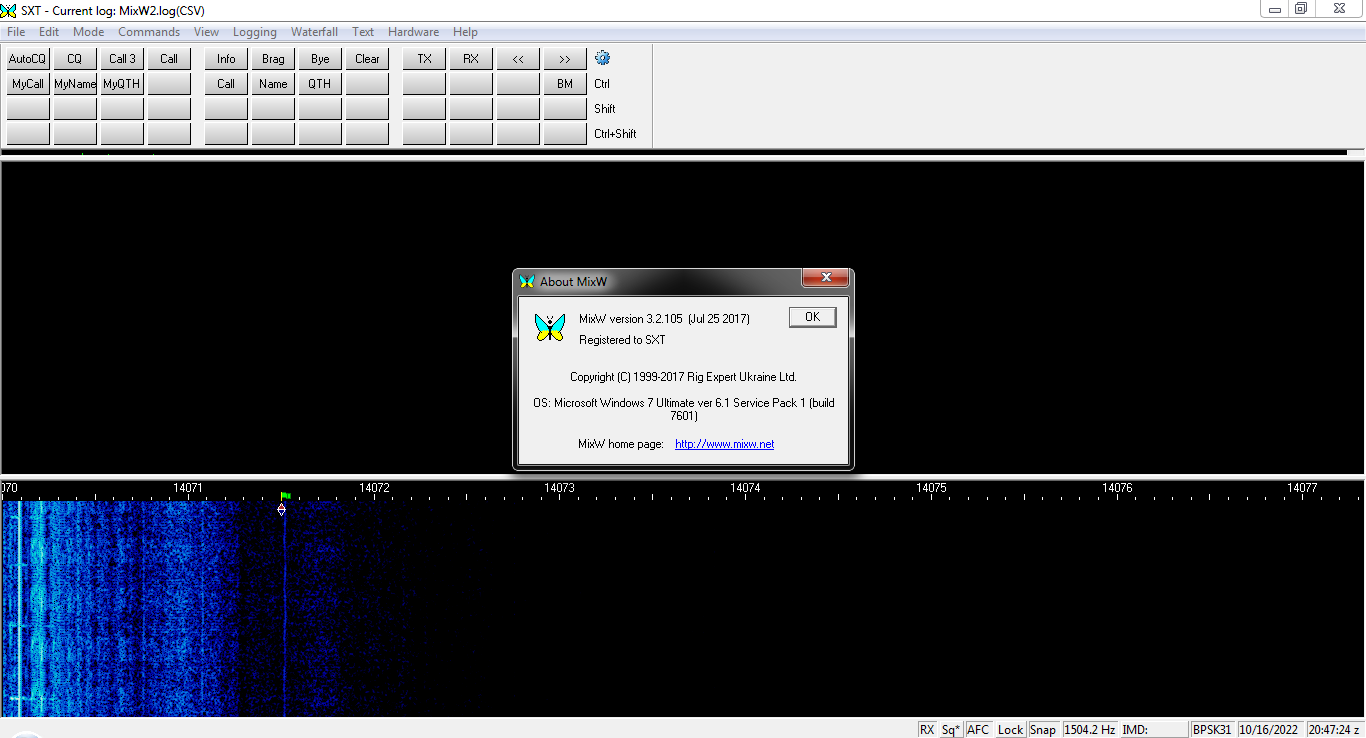
Task: Click OK in About MixW dialog
Action: point(812,317)
